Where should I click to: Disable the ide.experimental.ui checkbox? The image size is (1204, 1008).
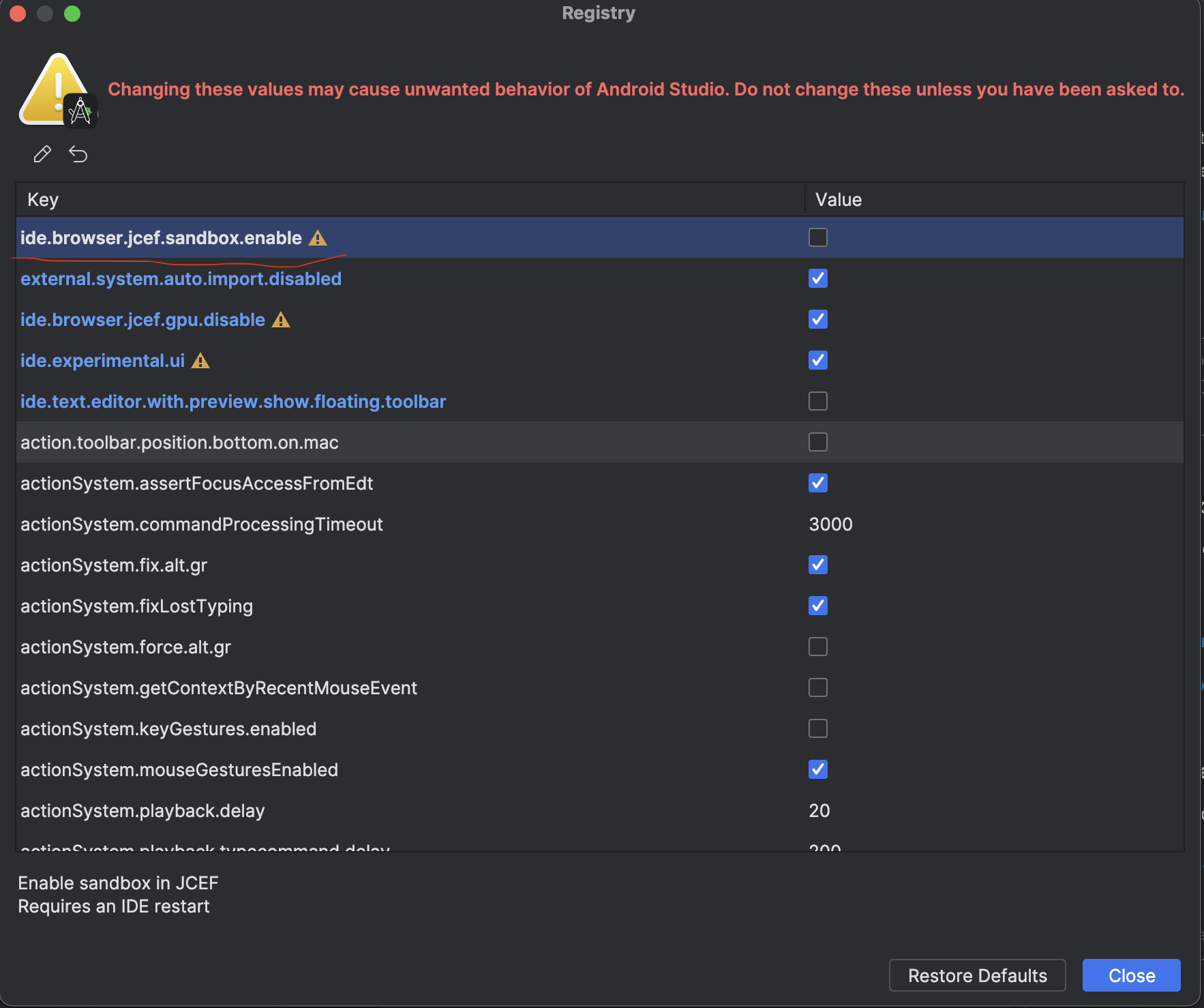pyautogui.click(x=817, y=360)
